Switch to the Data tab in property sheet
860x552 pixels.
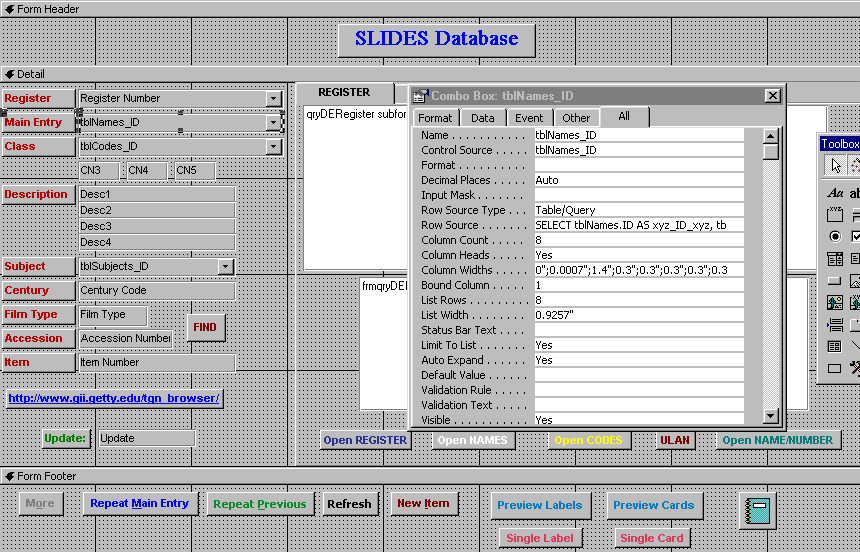pyautogui.click(x=483, y=118)
